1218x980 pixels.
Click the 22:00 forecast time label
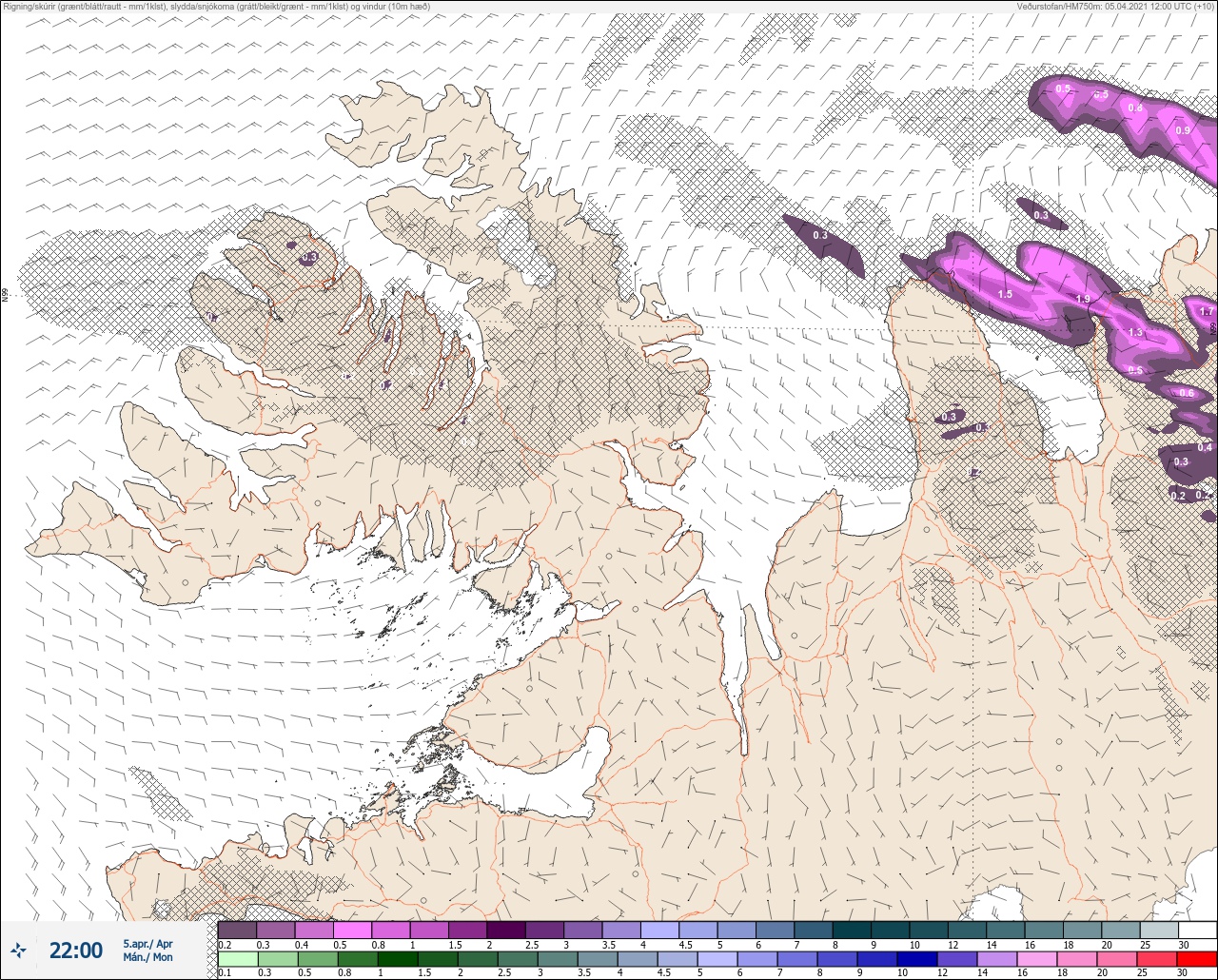coord(76,950)
